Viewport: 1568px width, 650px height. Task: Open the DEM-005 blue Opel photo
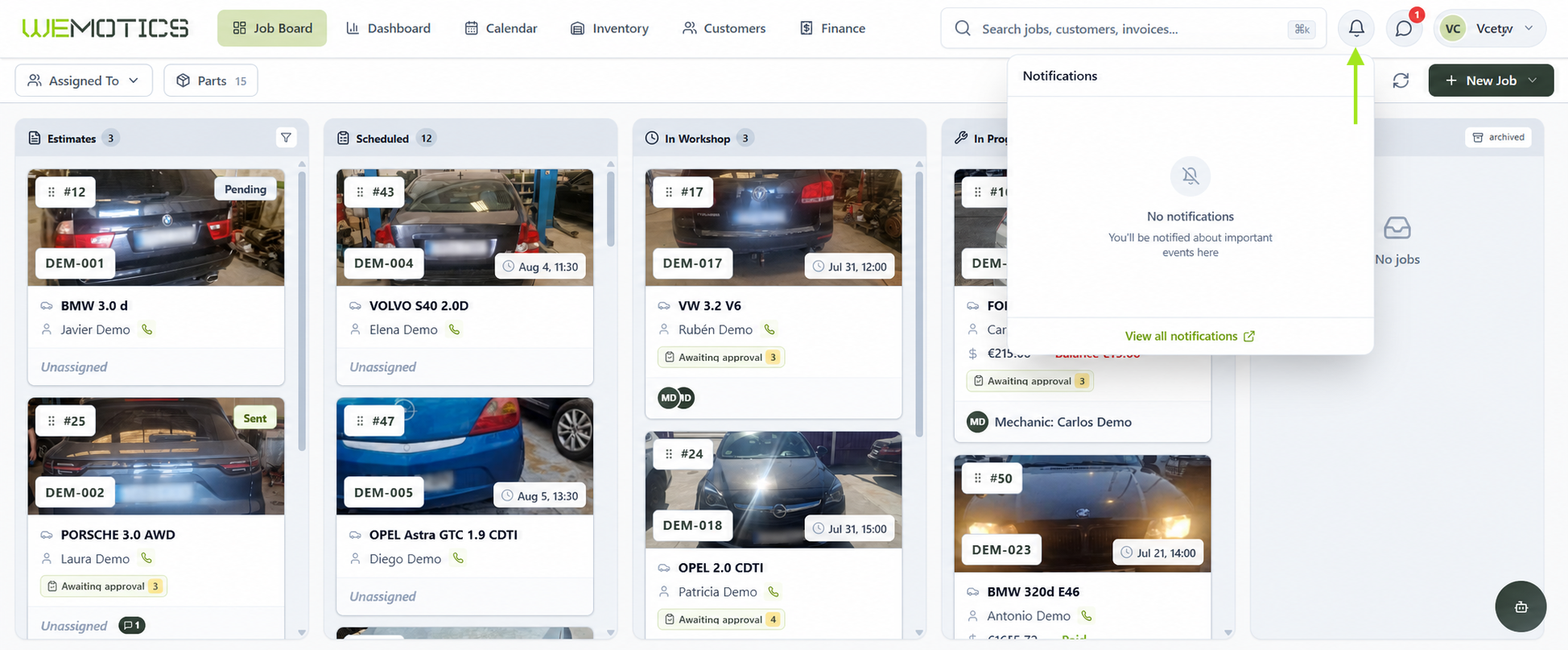tap(464, 456)
